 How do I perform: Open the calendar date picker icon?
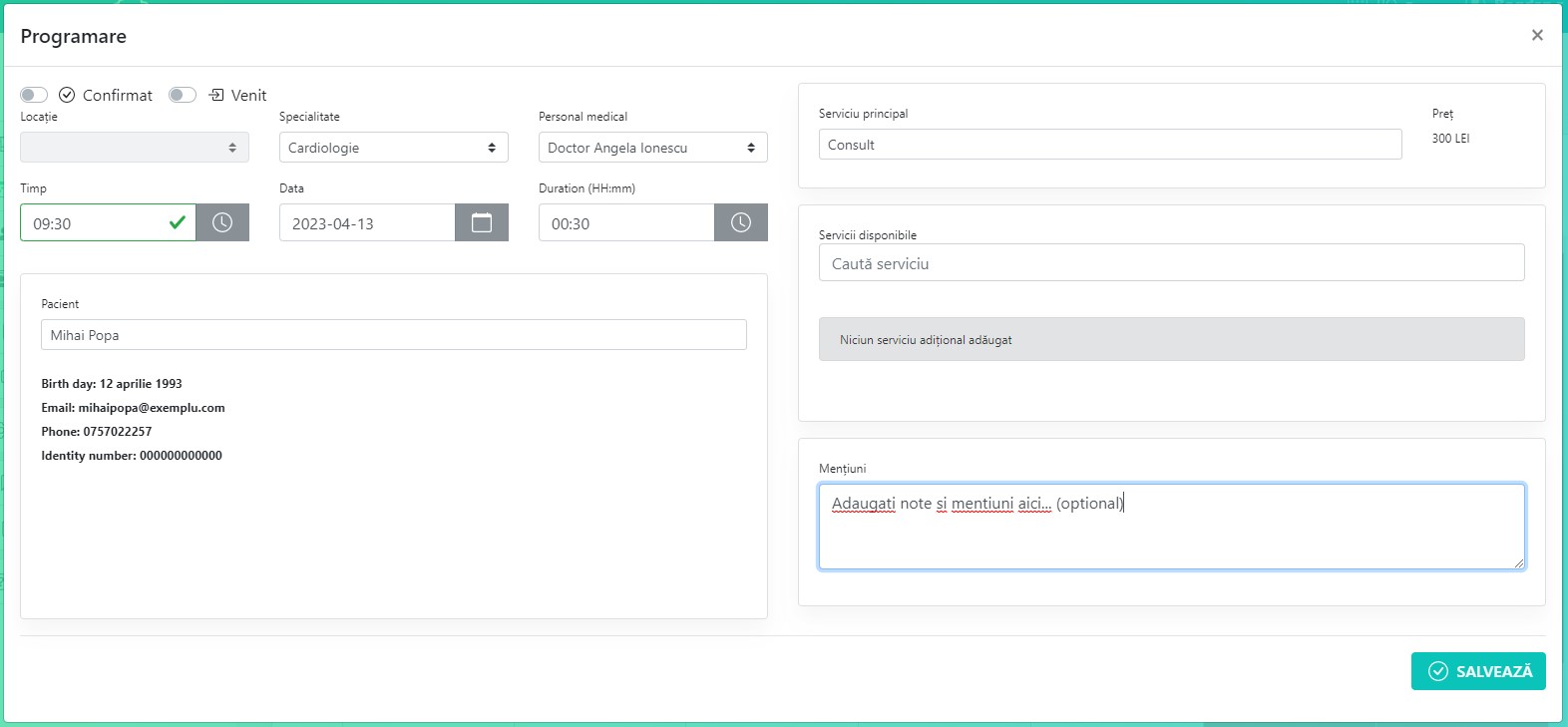[481, 222]
